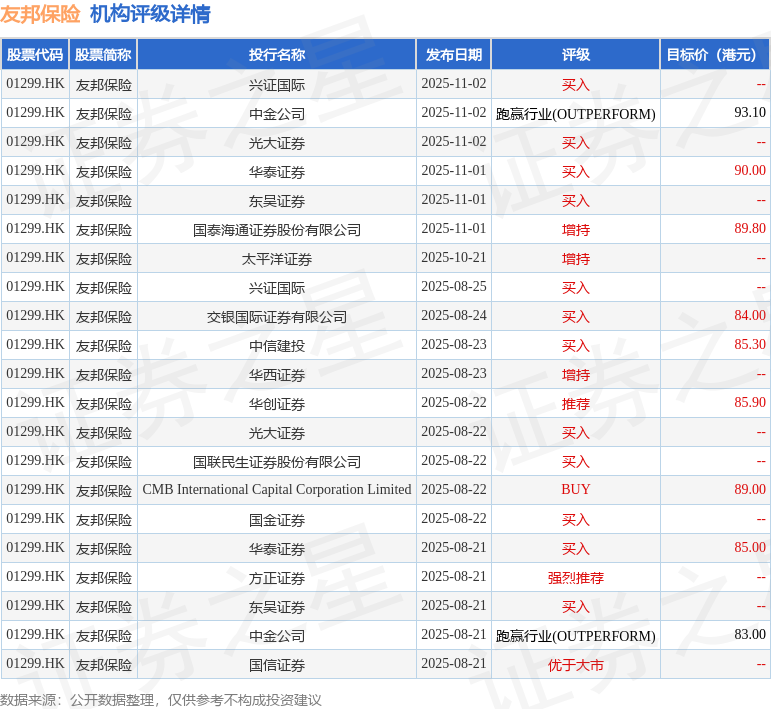Click target price 84.00

pyautogui.click(x=750, y=316)
